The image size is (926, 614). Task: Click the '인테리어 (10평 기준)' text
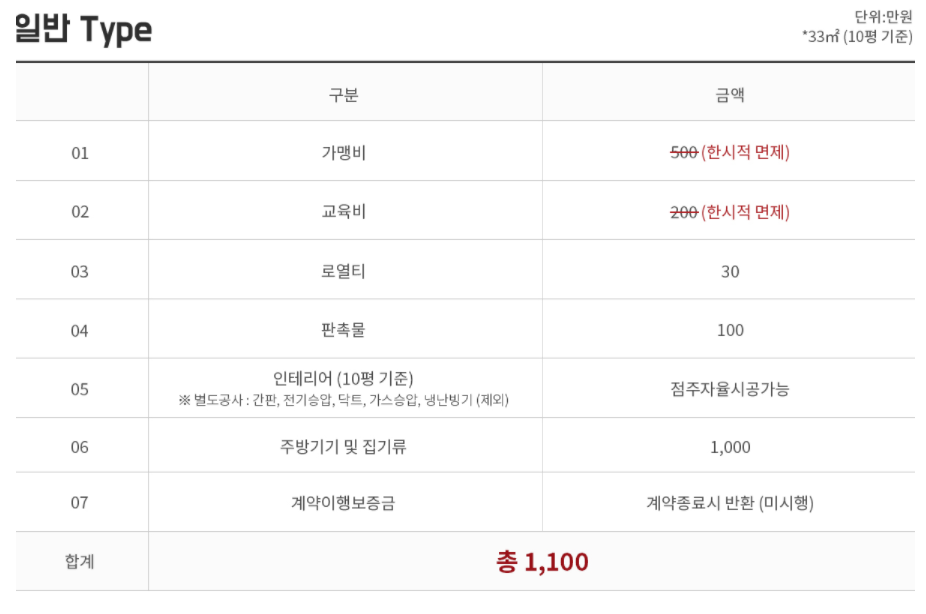343,378
